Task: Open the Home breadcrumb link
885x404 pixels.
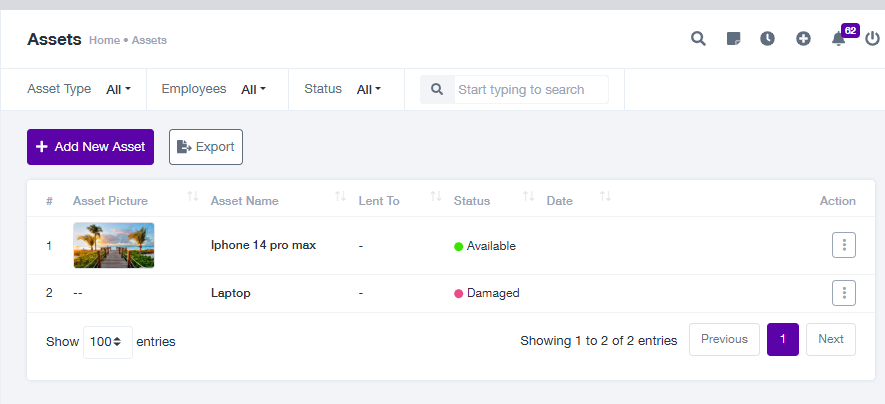Action: point(104,40)
